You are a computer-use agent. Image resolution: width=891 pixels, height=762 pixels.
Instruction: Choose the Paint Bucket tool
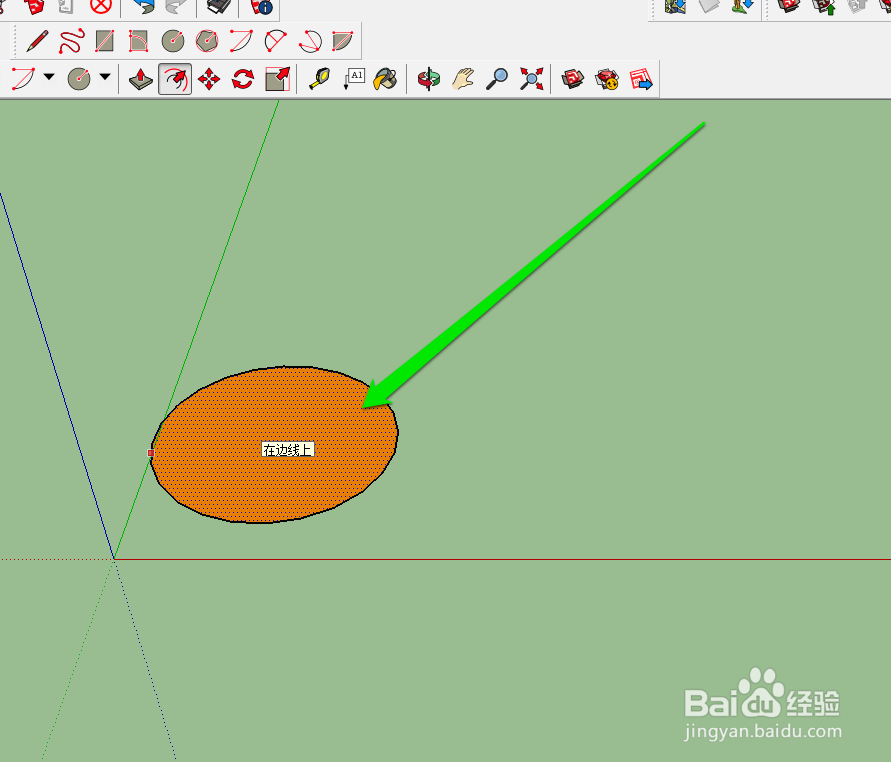click(x=385, y=79)
